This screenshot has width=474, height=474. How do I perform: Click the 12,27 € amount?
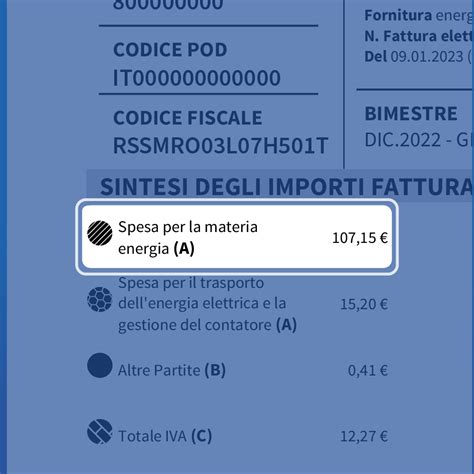(x=364, y=436)
